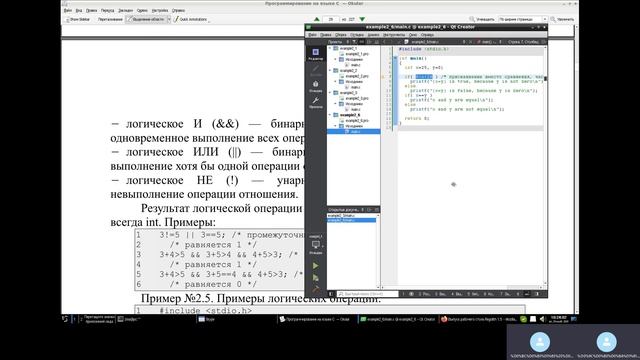Collapse the example2_6 project node
This screenshot has width=640, height=360.
(330, 115)
